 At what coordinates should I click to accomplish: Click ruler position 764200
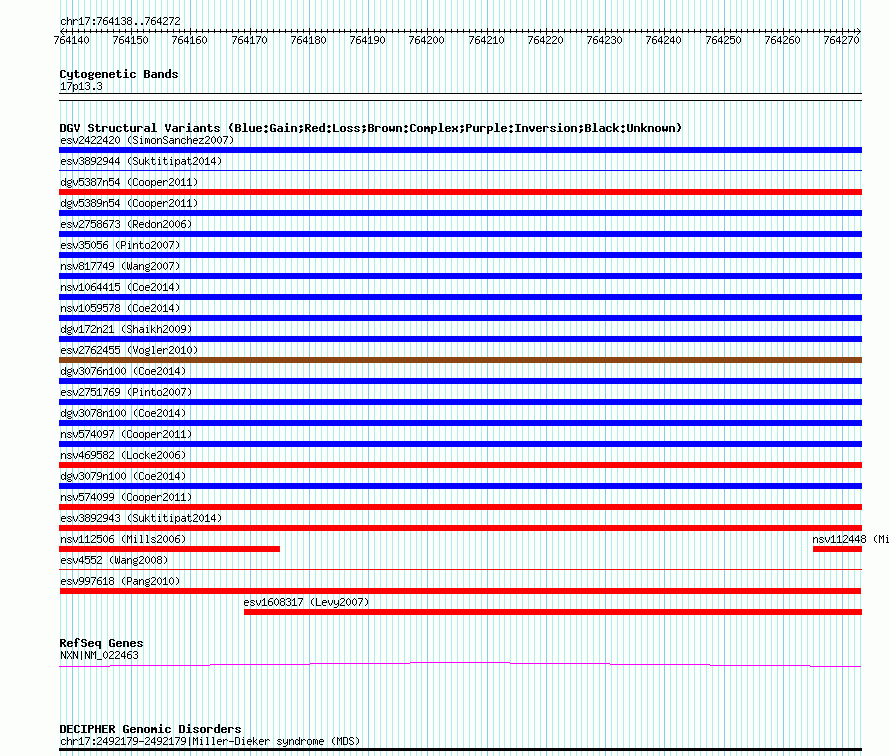coord(426,40)
